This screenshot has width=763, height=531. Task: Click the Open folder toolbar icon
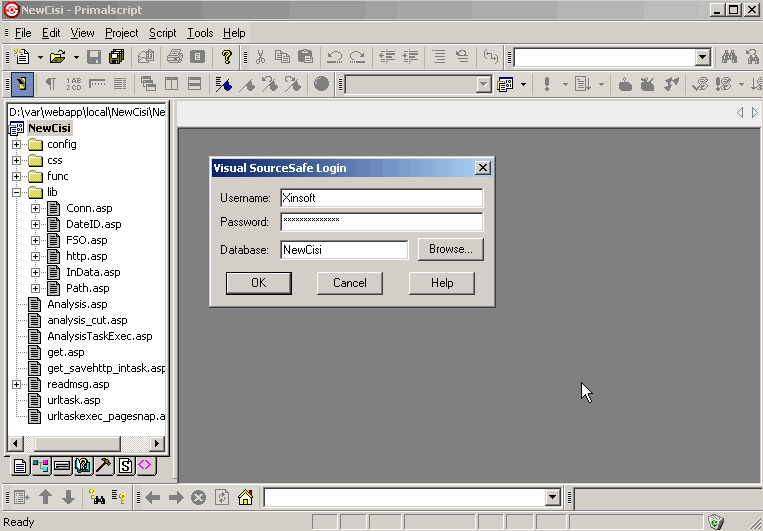pyautogui.click(x=57, y=57)
